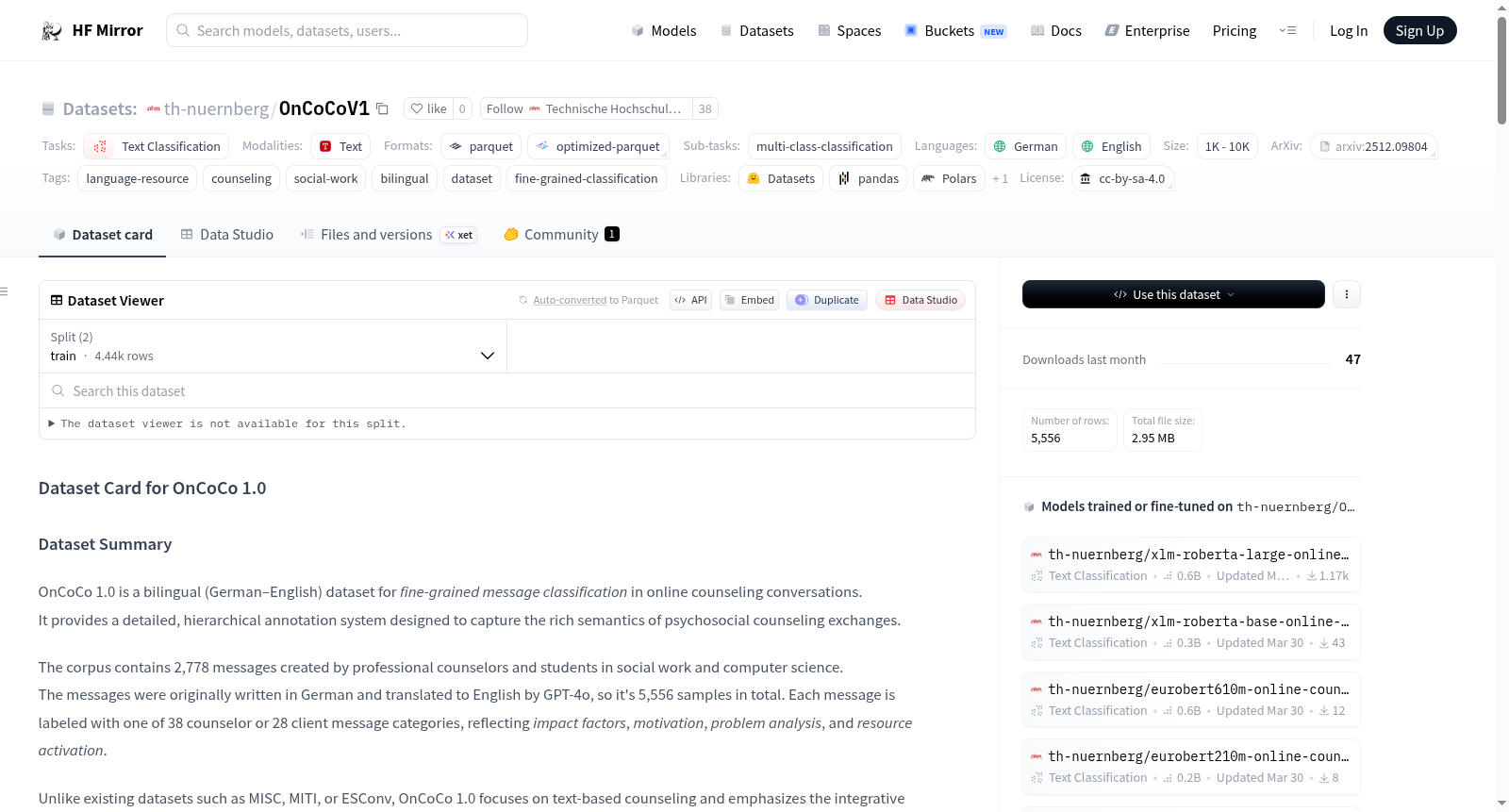This screenshot has width=1509, height=812.
Task: Select the pandas library tag
Action: coord(868,178)
